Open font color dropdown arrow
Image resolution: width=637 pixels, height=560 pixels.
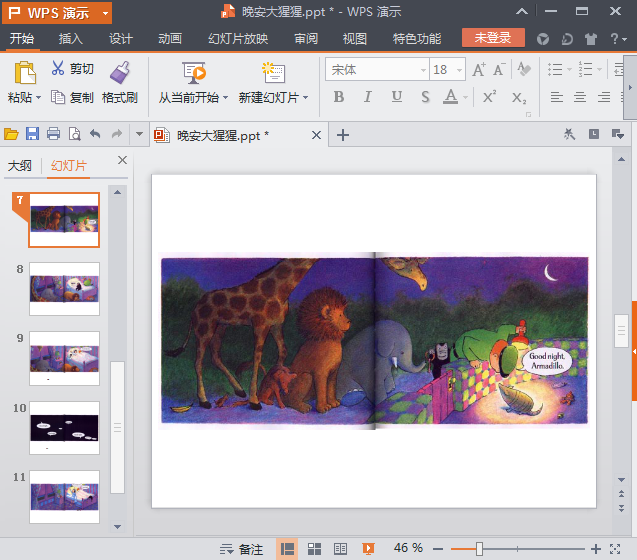click(466, 97)
